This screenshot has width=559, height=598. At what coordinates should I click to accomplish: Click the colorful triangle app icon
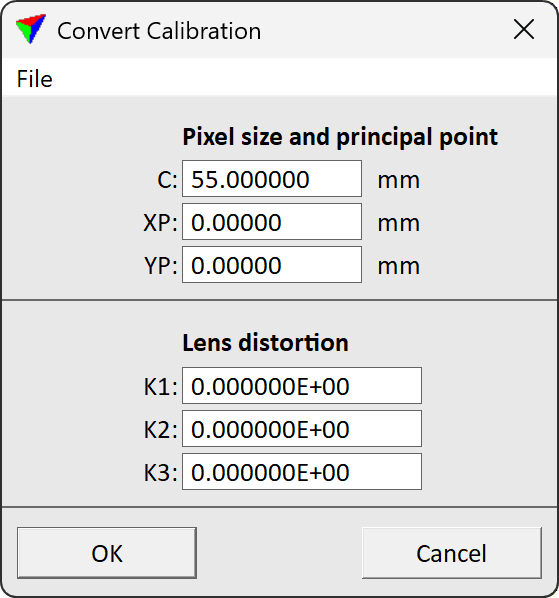tap(31, 29)
